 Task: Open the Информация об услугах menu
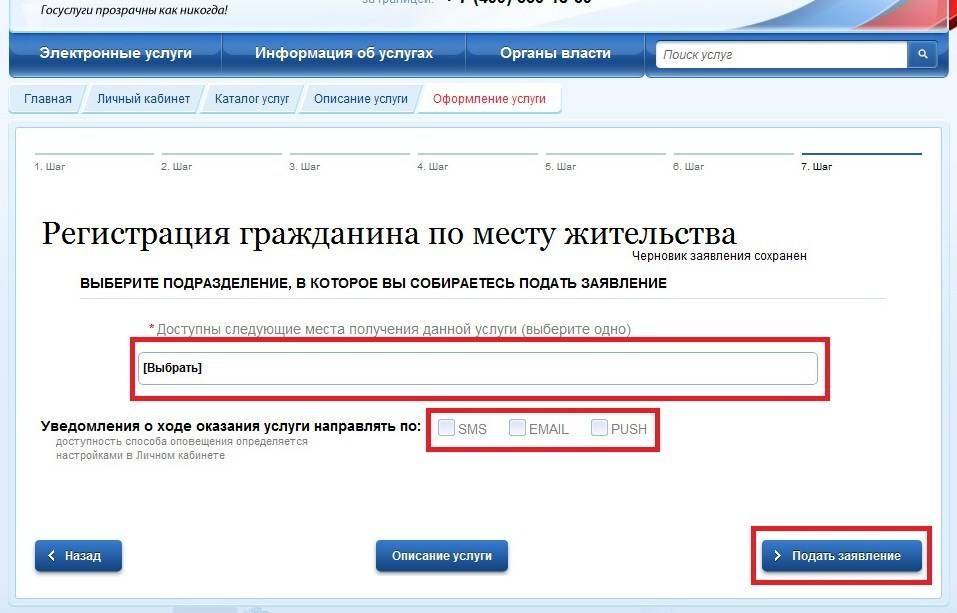pos(344,53)
